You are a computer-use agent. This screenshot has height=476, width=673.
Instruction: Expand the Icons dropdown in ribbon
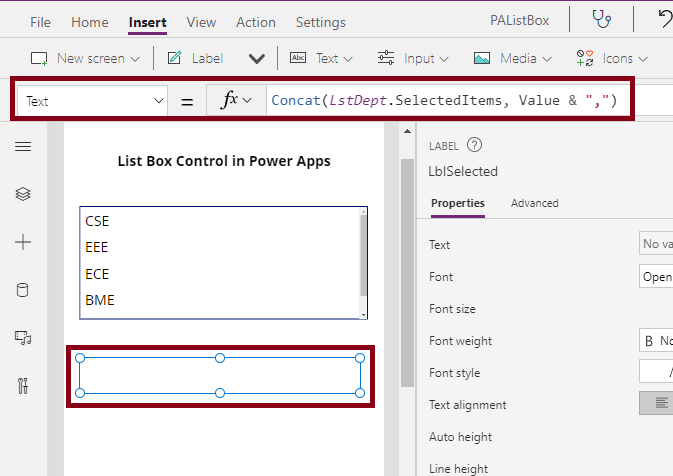tap(612, 58)
